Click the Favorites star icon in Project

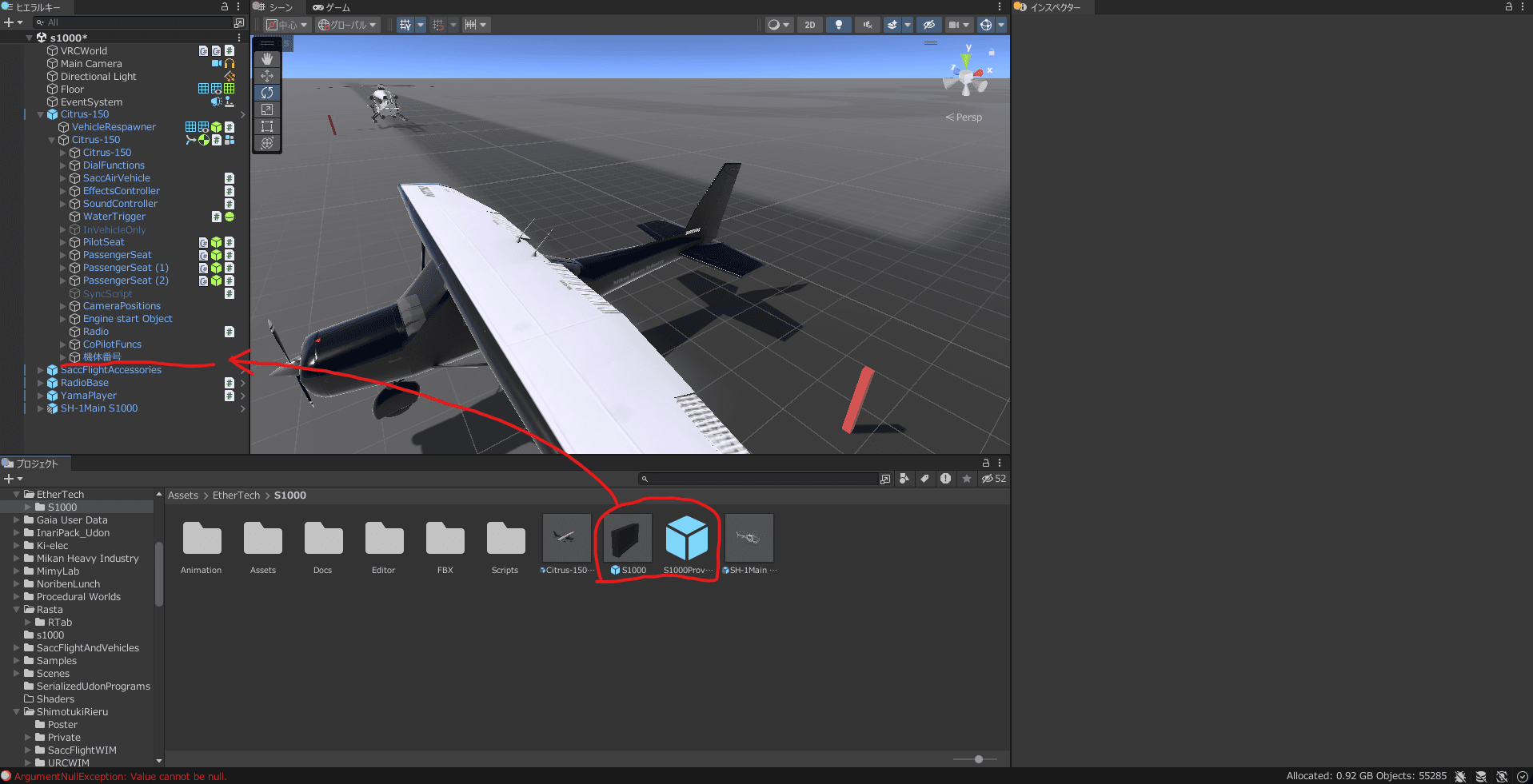pos(967,479)
